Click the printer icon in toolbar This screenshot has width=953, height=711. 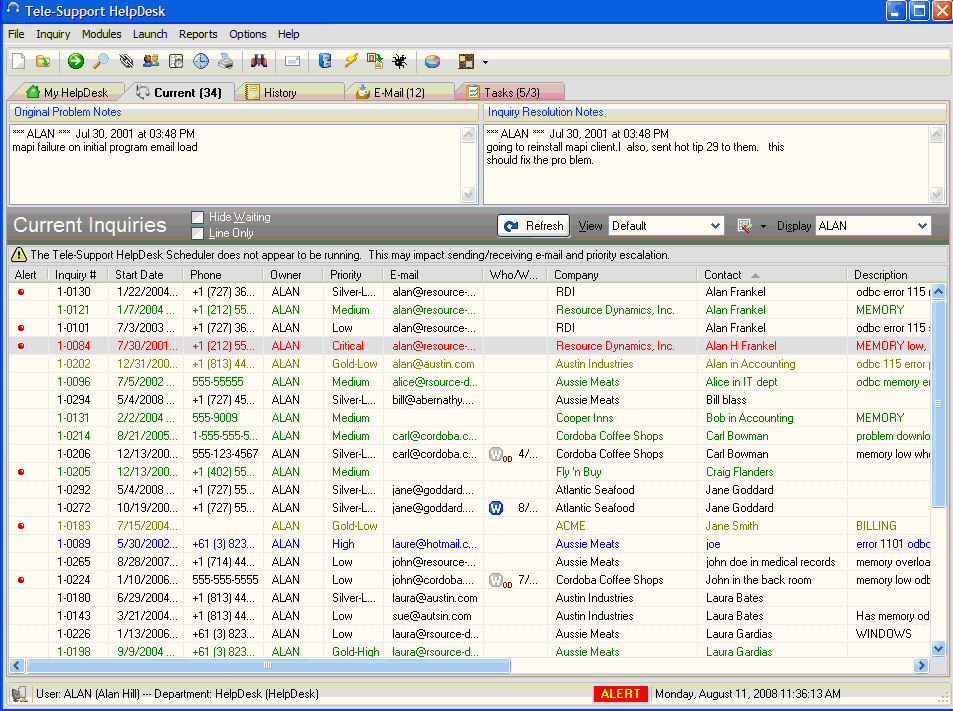[x=226, y=61]
